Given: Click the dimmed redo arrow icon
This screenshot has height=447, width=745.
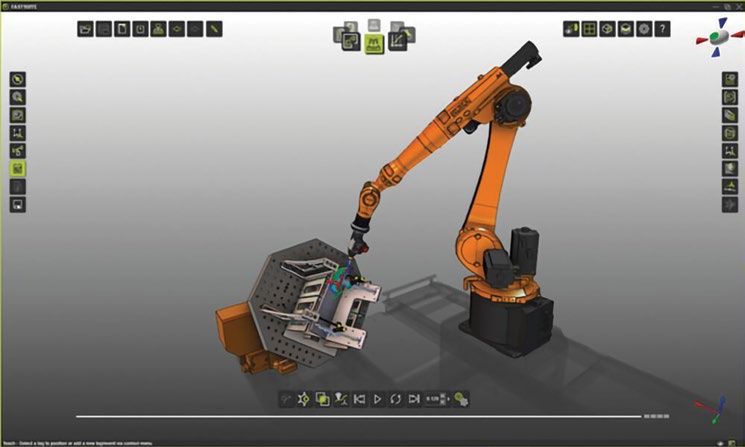Looking at the screenshot, I should tap(195, 29).
